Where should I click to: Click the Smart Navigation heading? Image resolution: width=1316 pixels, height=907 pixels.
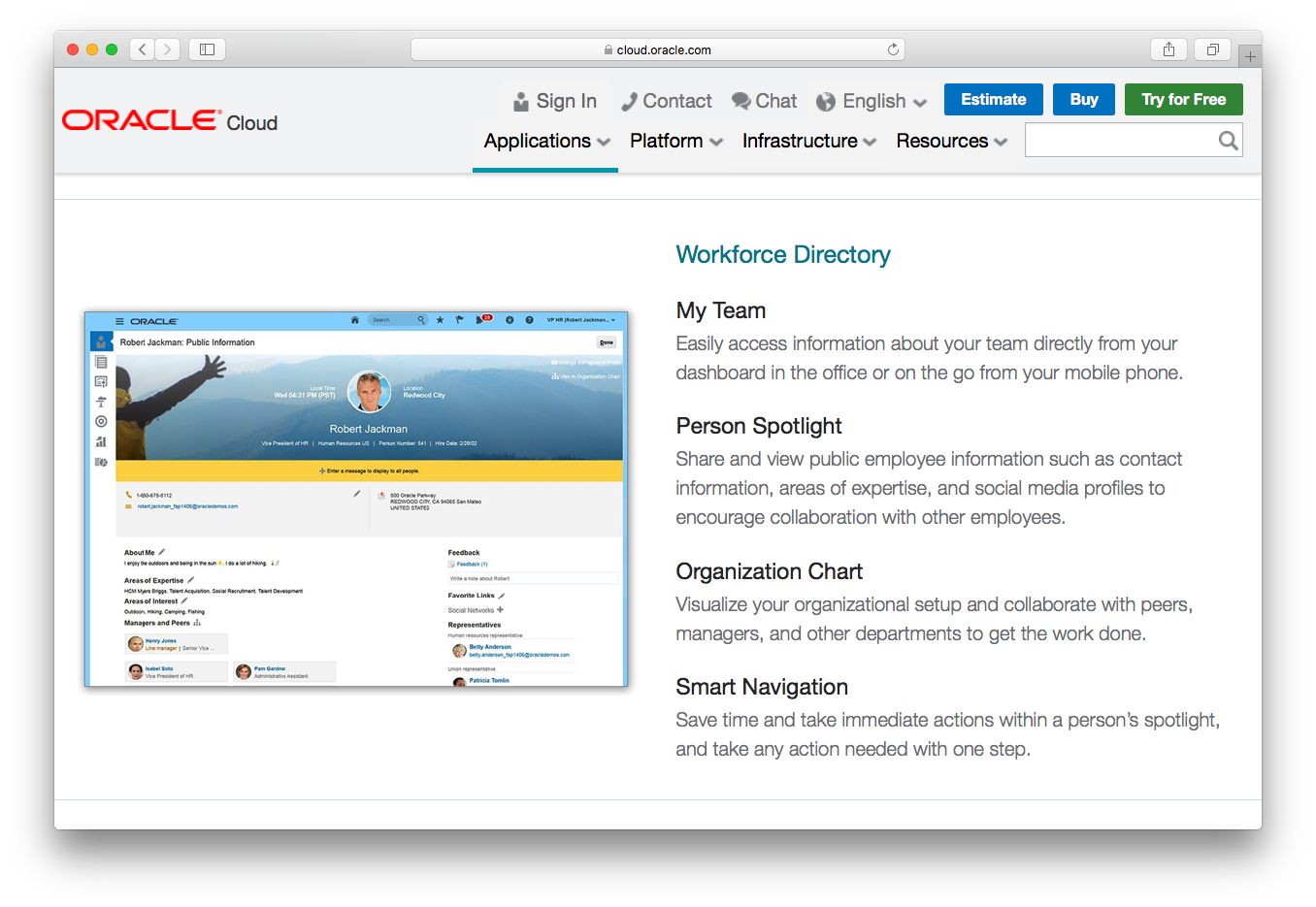762,687
